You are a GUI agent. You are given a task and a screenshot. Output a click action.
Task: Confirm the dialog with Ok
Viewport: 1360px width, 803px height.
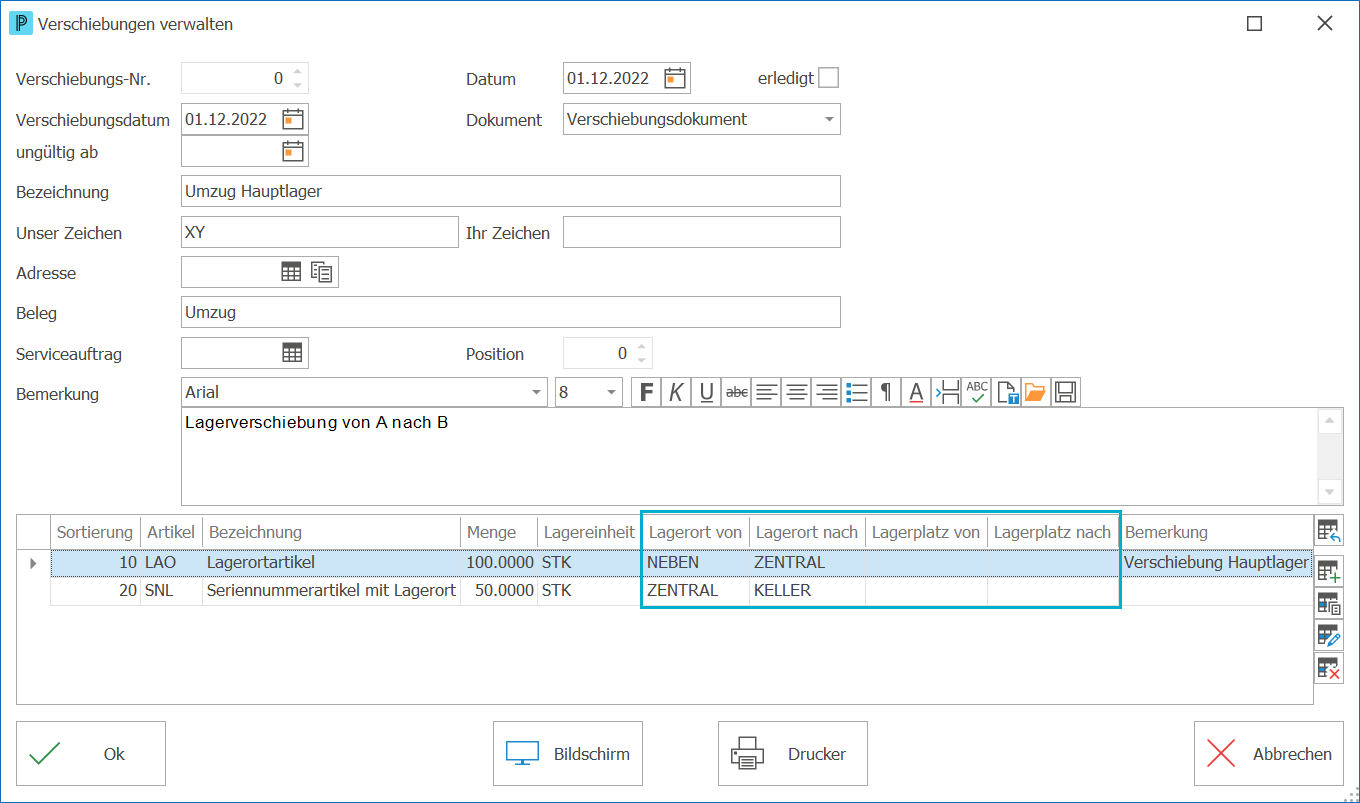pos(91,754)
